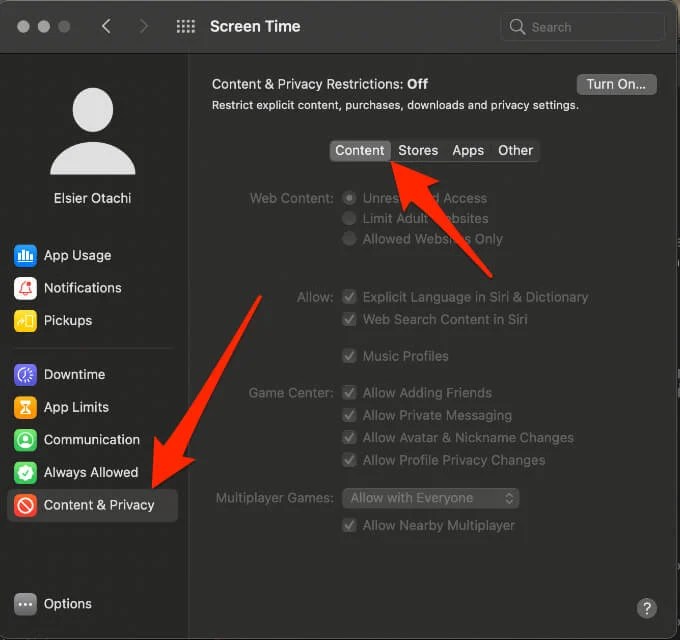Open Pickups in sidebar
The width and height of the screenshot is (680, 640).
coord(92,320)
